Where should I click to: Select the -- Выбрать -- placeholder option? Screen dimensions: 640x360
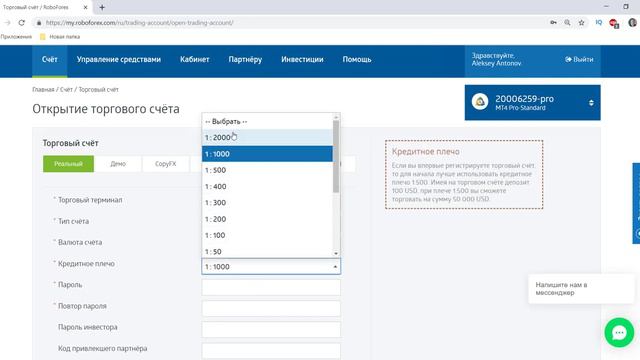coord(267,121)
